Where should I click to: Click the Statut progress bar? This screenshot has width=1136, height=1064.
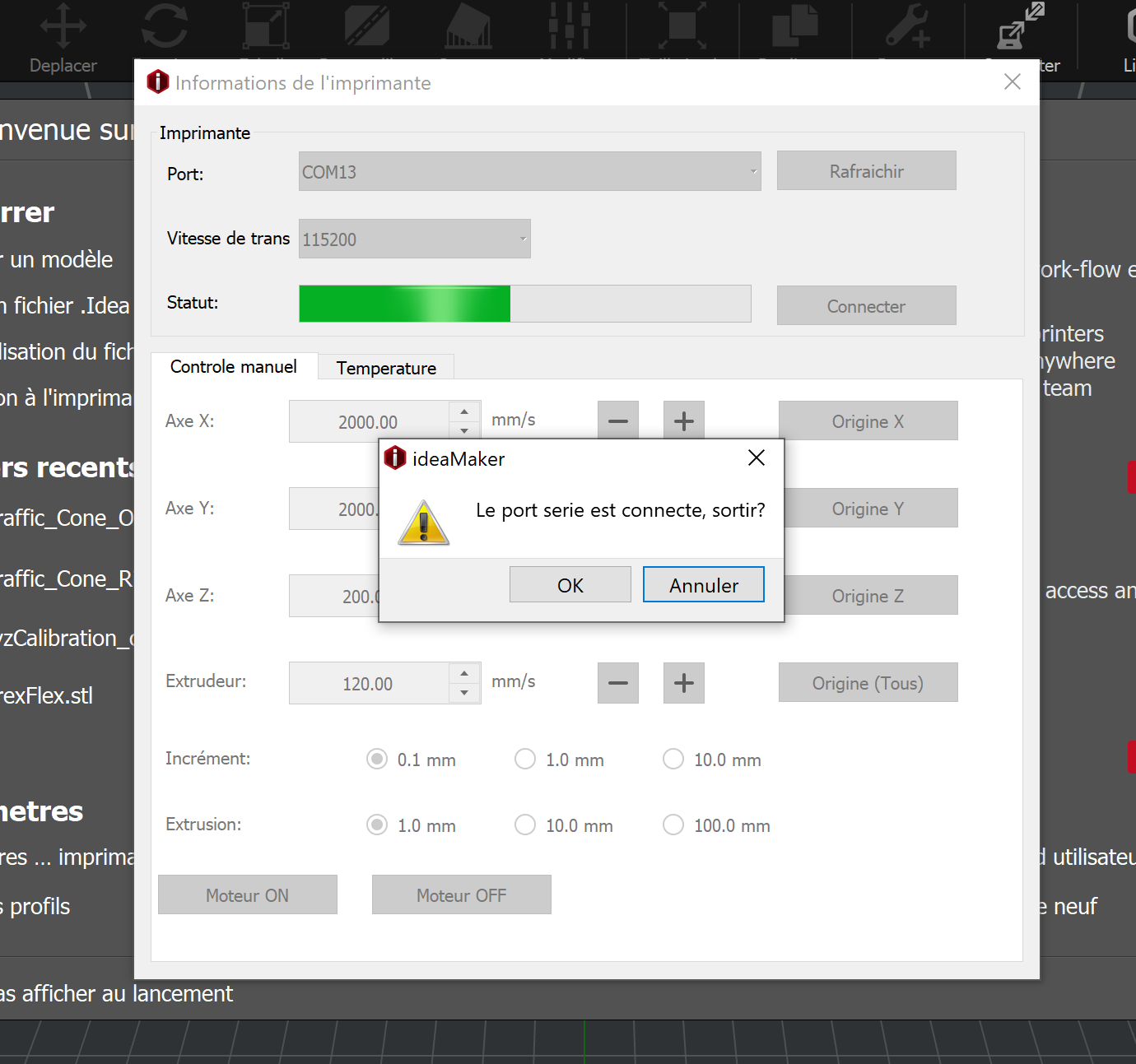(525, 304)
